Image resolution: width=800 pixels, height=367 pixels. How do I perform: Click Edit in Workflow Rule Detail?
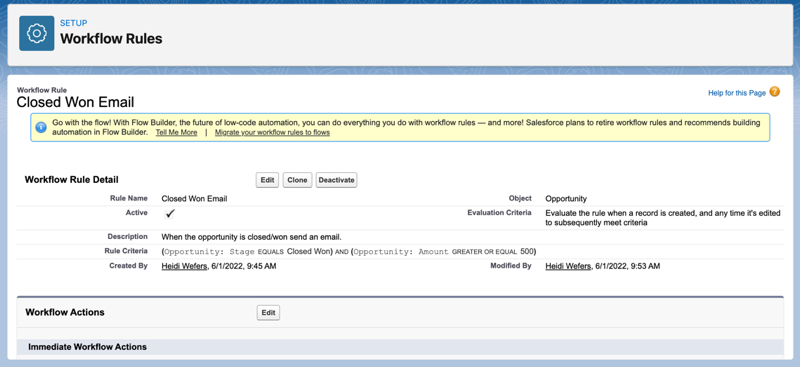pyautogui.click(x=267, y=180)
